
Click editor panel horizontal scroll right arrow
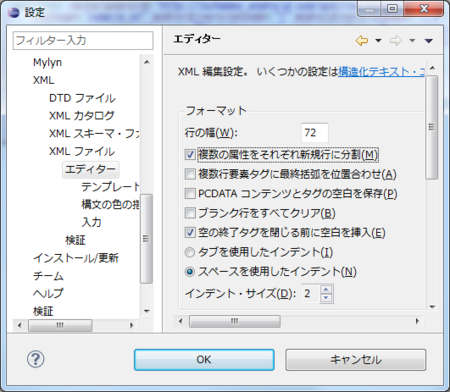coord(417,321)
